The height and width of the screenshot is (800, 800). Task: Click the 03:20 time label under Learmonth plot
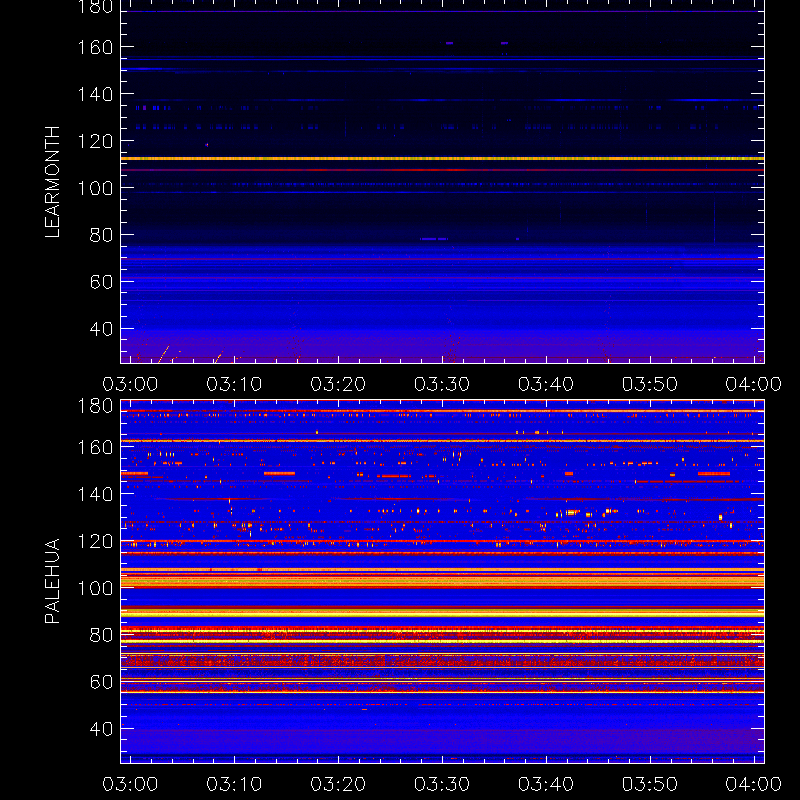(338, 384)
